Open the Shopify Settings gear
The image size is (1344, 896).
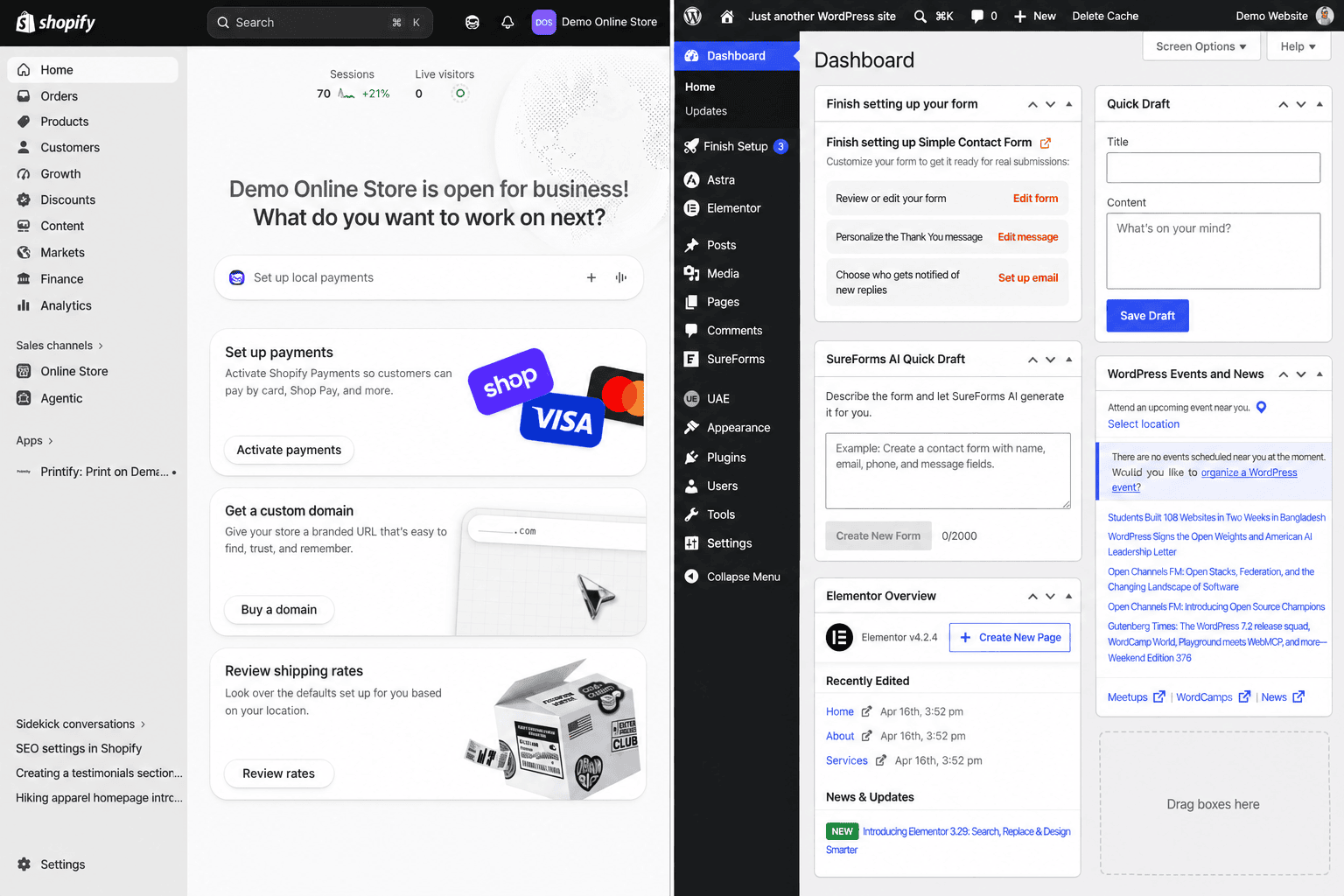(24, 864)
